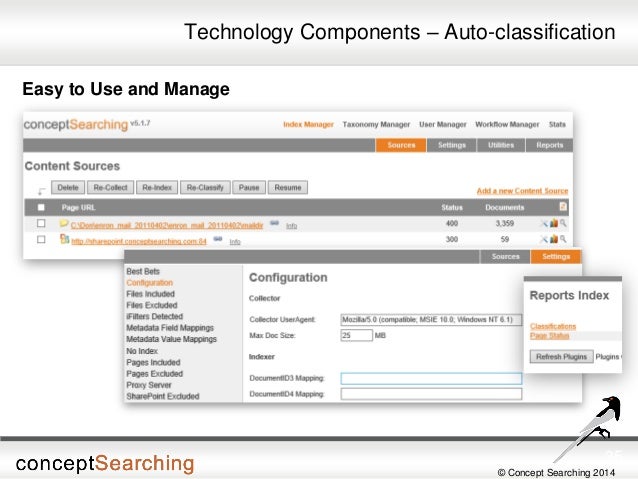Select Pages Excluded in the sidebar
Screen dimensions: 638x479
[154, 374]
